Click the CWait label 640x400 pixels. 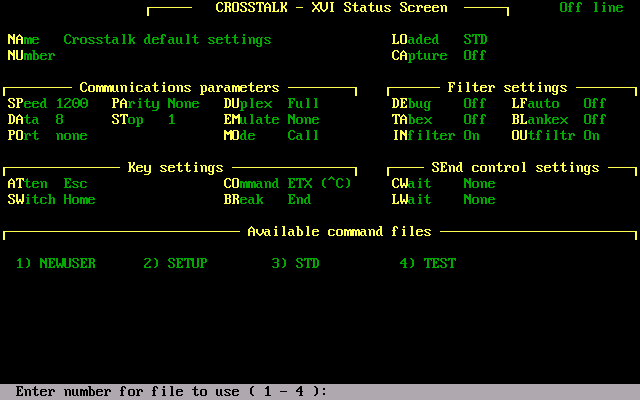tap(411, 184)
